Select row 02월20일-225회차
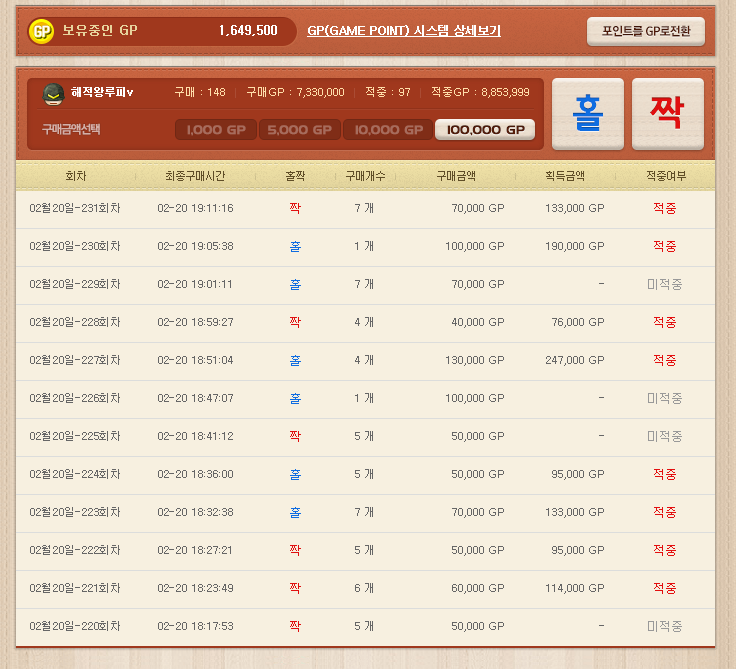The height and width of the screenshot is (669, 736). pyautogui.click(x=365, y=437)
